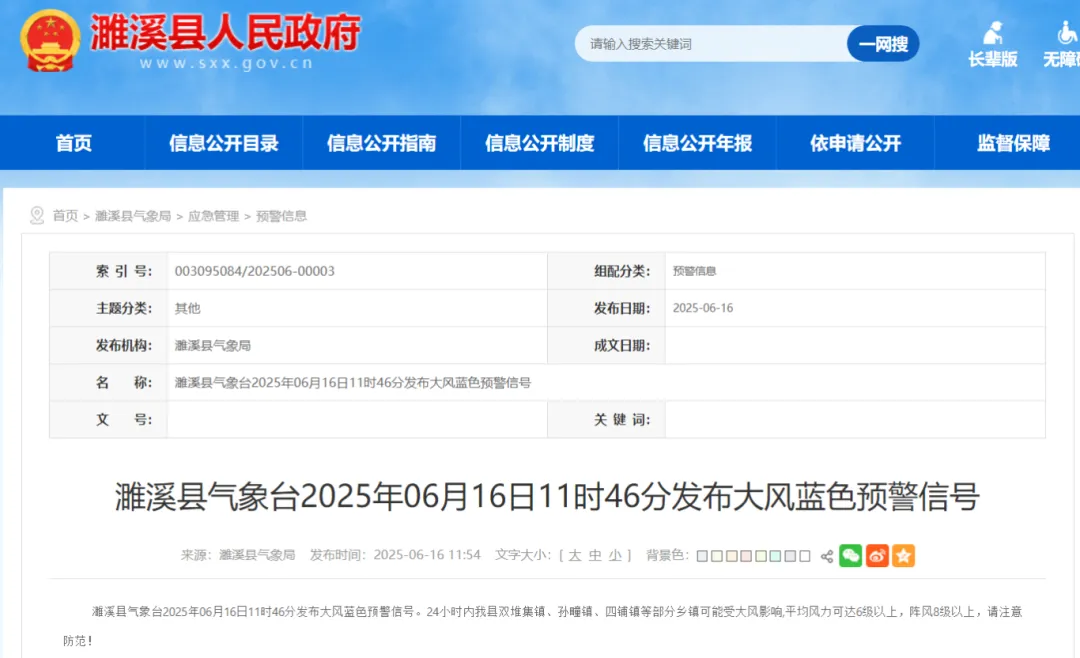Open the 信息公开制度 menu item
The width and height of the screenshot is (1080, 658).
point(539,143)
